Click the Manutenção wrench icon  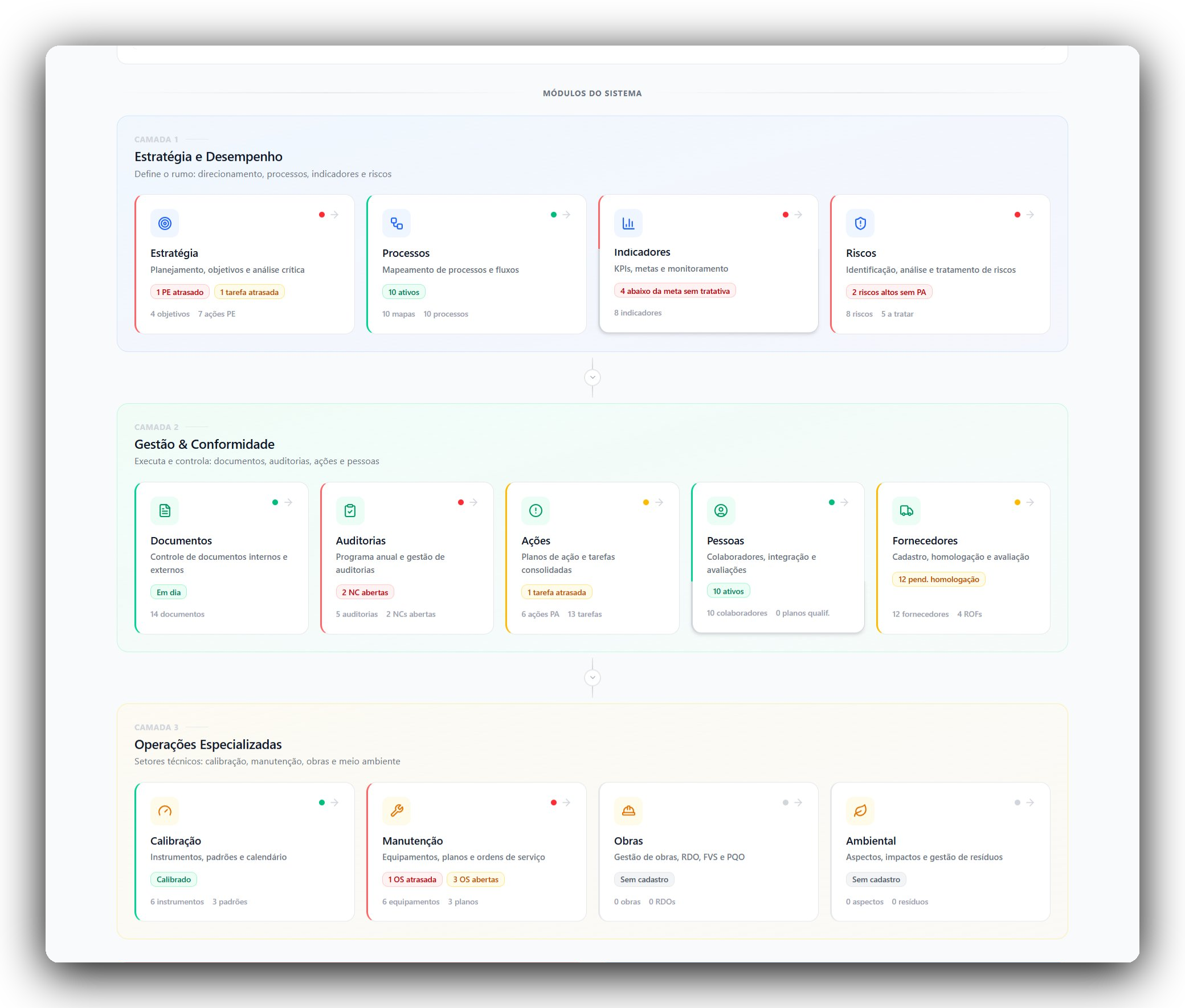coord(396,811)
